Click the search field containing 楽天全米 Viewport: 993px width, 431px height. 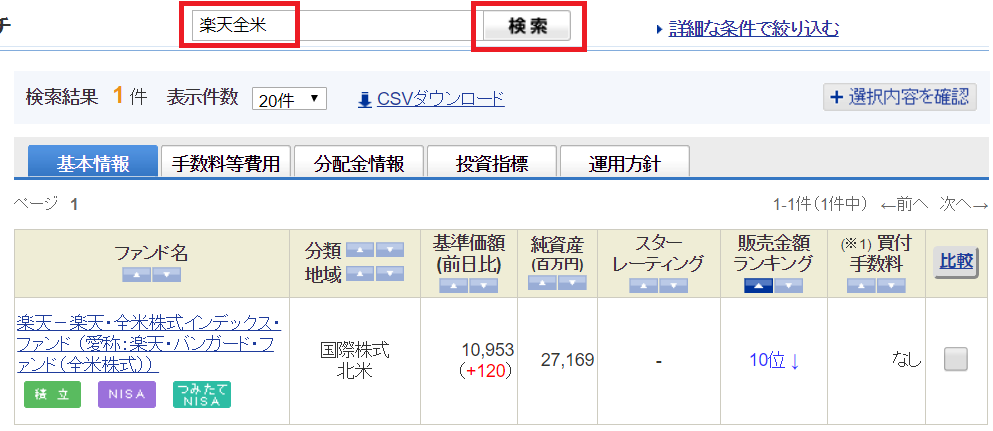coord(338,26)
